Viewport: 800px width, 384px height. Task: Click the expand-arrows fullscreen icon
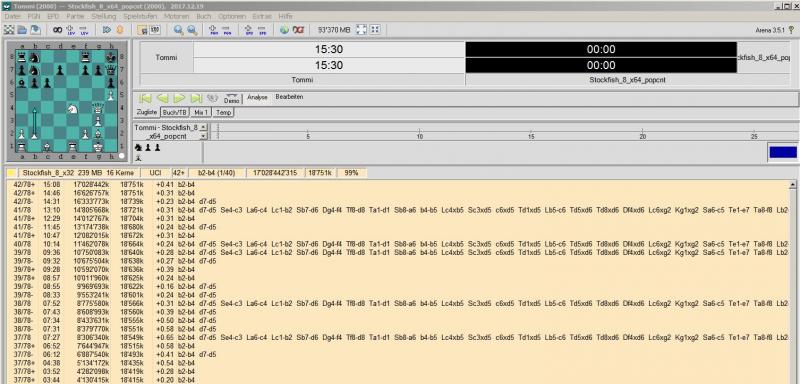point(361,30)
